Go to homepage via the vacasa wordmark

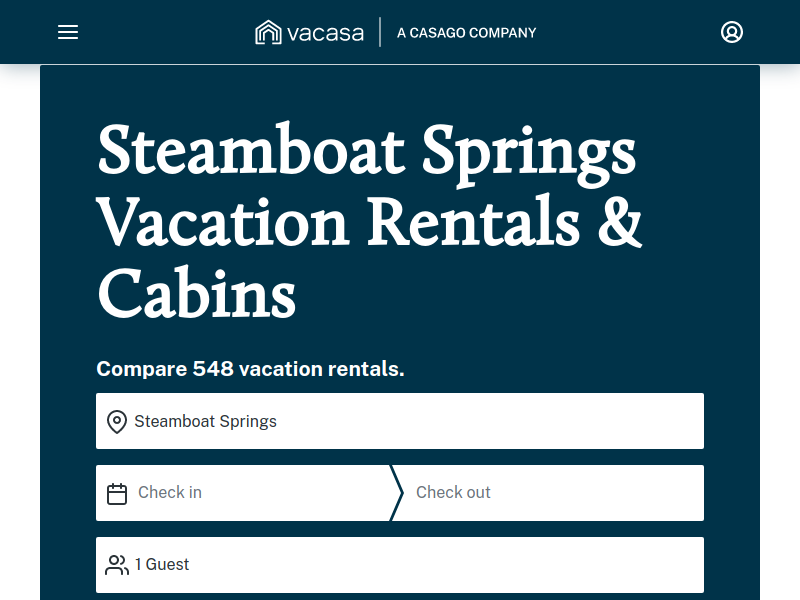(326, 34)
